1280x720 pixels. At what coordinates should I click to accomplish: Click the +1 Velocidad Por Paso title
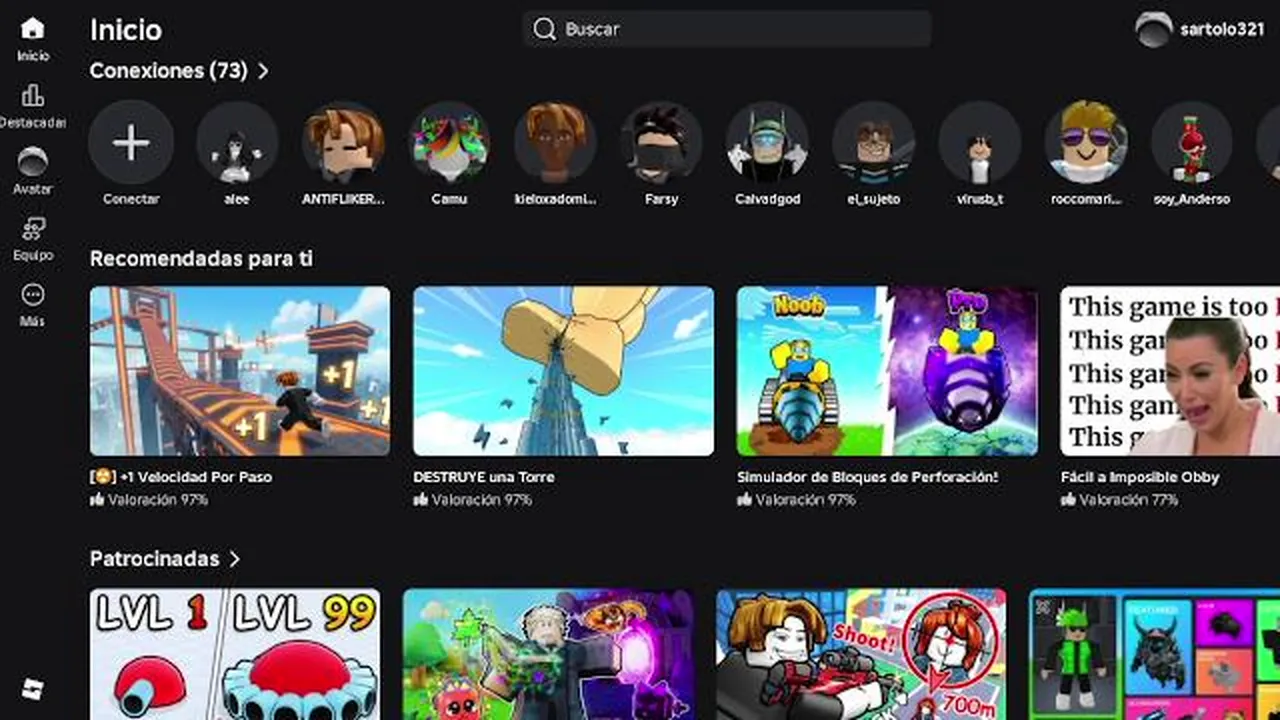[181, 477]
